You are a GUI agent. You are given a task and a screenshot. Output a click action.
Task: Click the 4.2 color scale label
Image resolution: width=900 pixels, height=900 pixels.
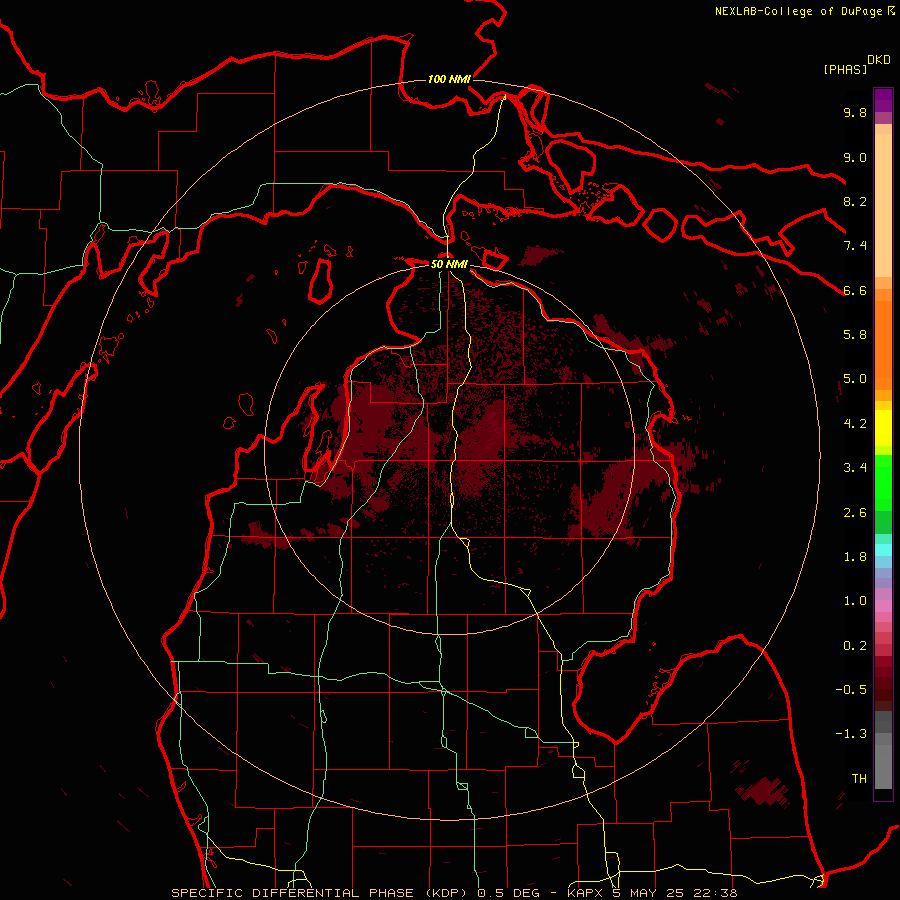tap(855, 424)
